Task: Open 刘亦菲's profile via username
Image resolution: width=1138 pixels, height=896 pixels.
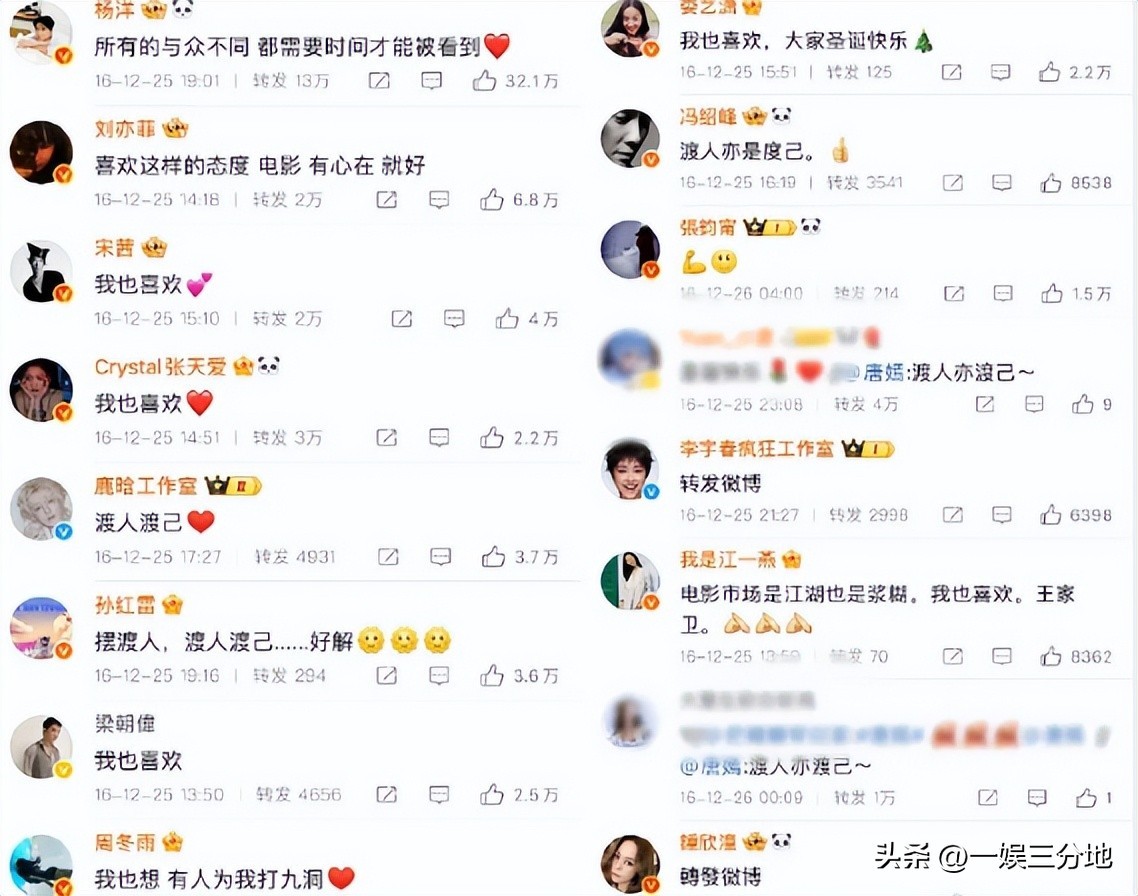Action: click(125, 129)
